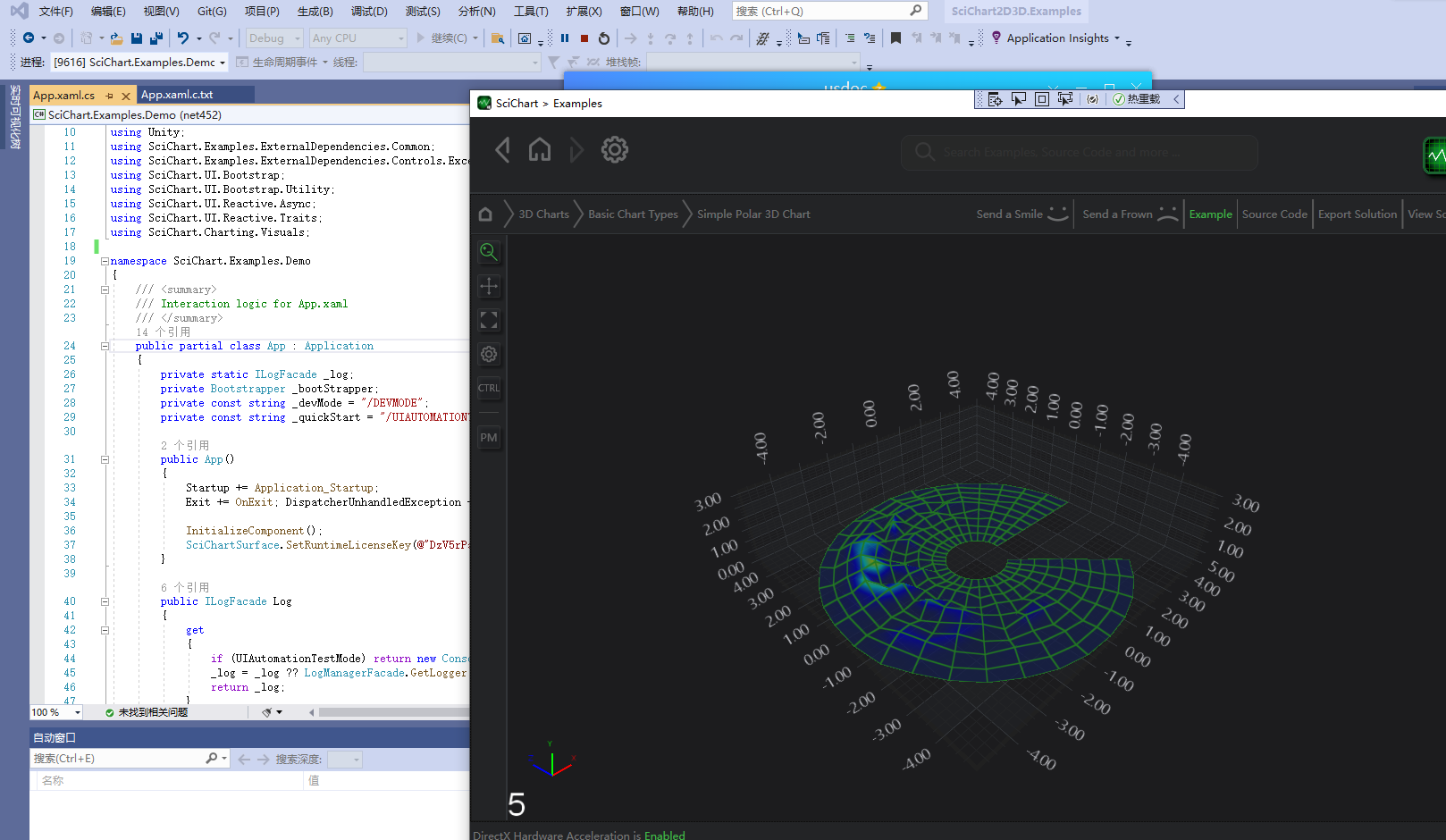Open SciChart settings gear in top navigation
The height and width of the screenshot is (840, 1446).
615,150
